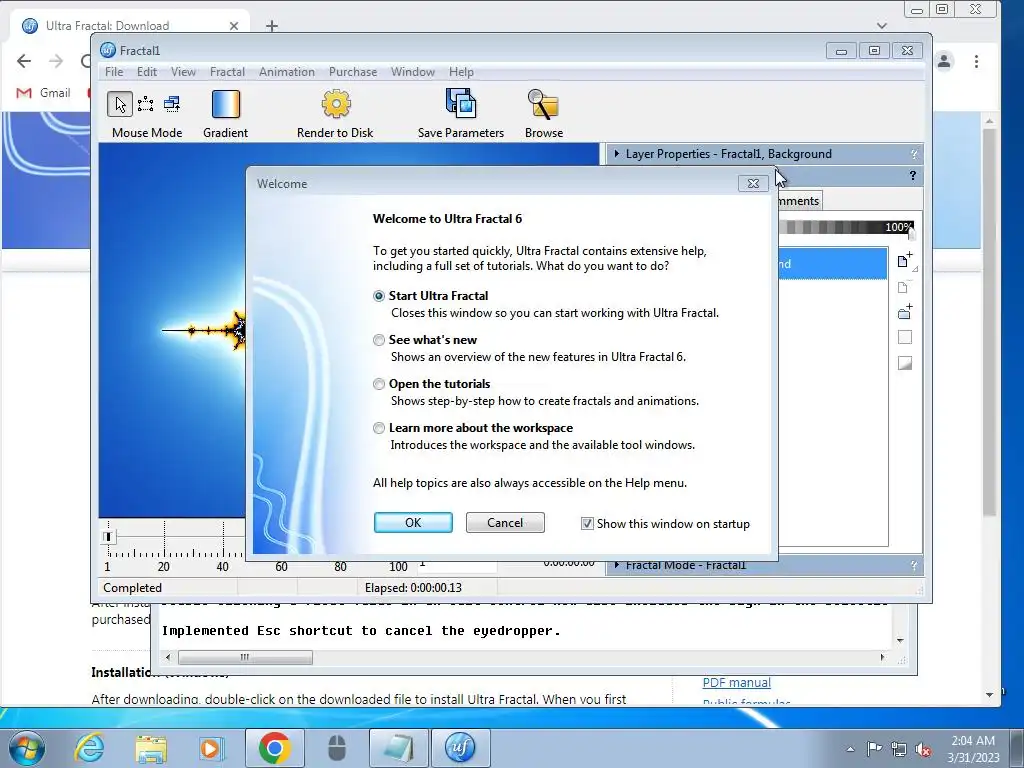This screenshot has height=768, width=1024.
Task: Select the Start Ultra Fractal option
Action: point(379,296)
